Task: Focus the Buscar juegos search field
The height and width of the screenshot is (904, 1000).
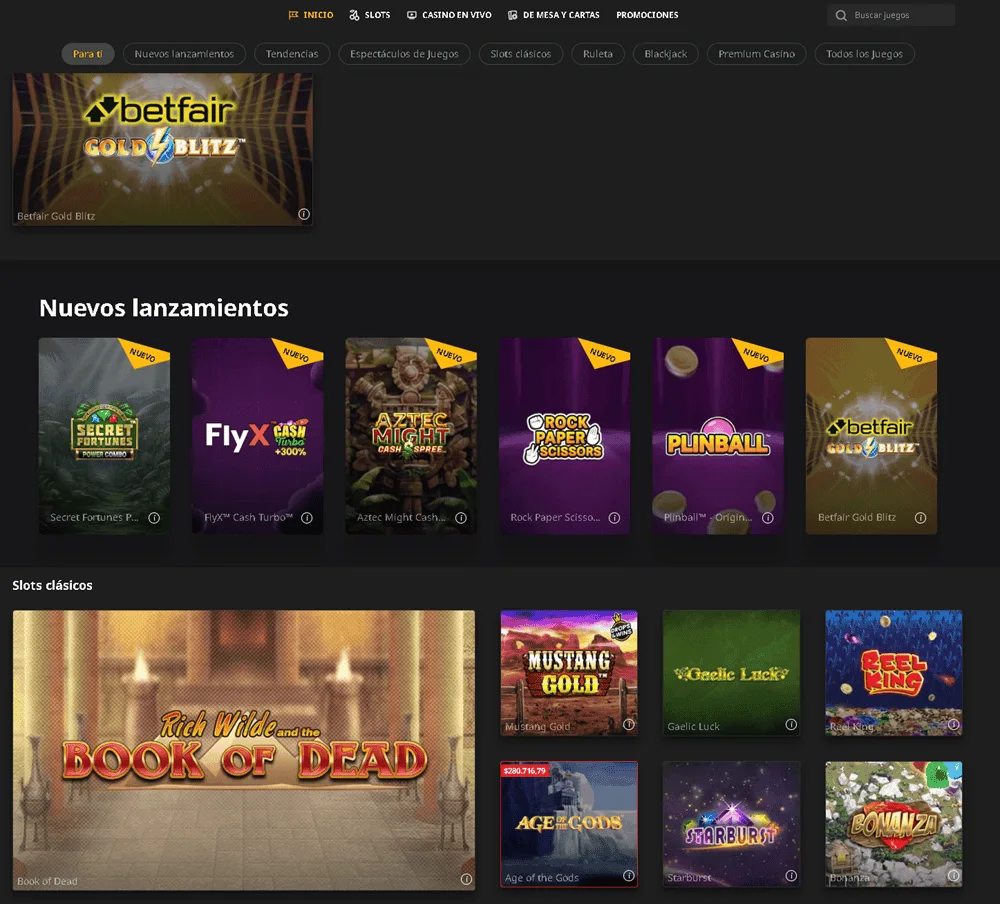Action: [891, 15]
